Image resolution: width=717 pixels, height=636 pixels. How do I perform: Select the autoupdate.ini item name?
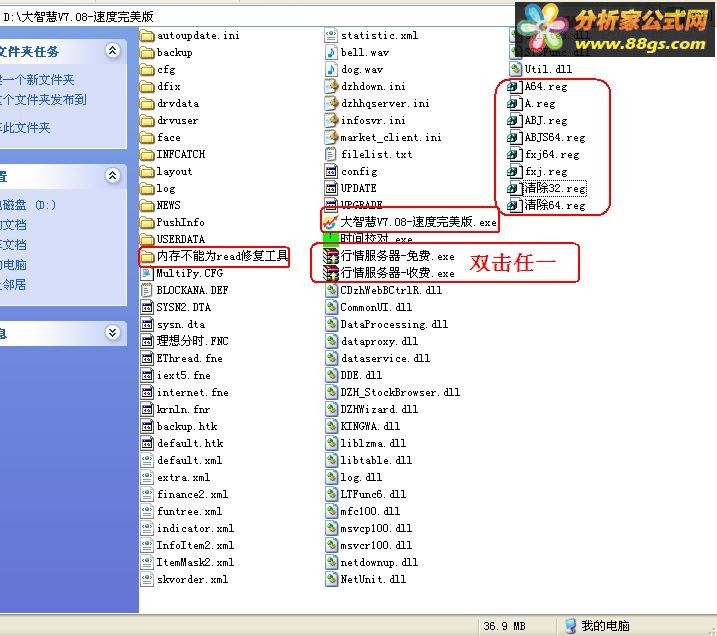tap(198, 36)
